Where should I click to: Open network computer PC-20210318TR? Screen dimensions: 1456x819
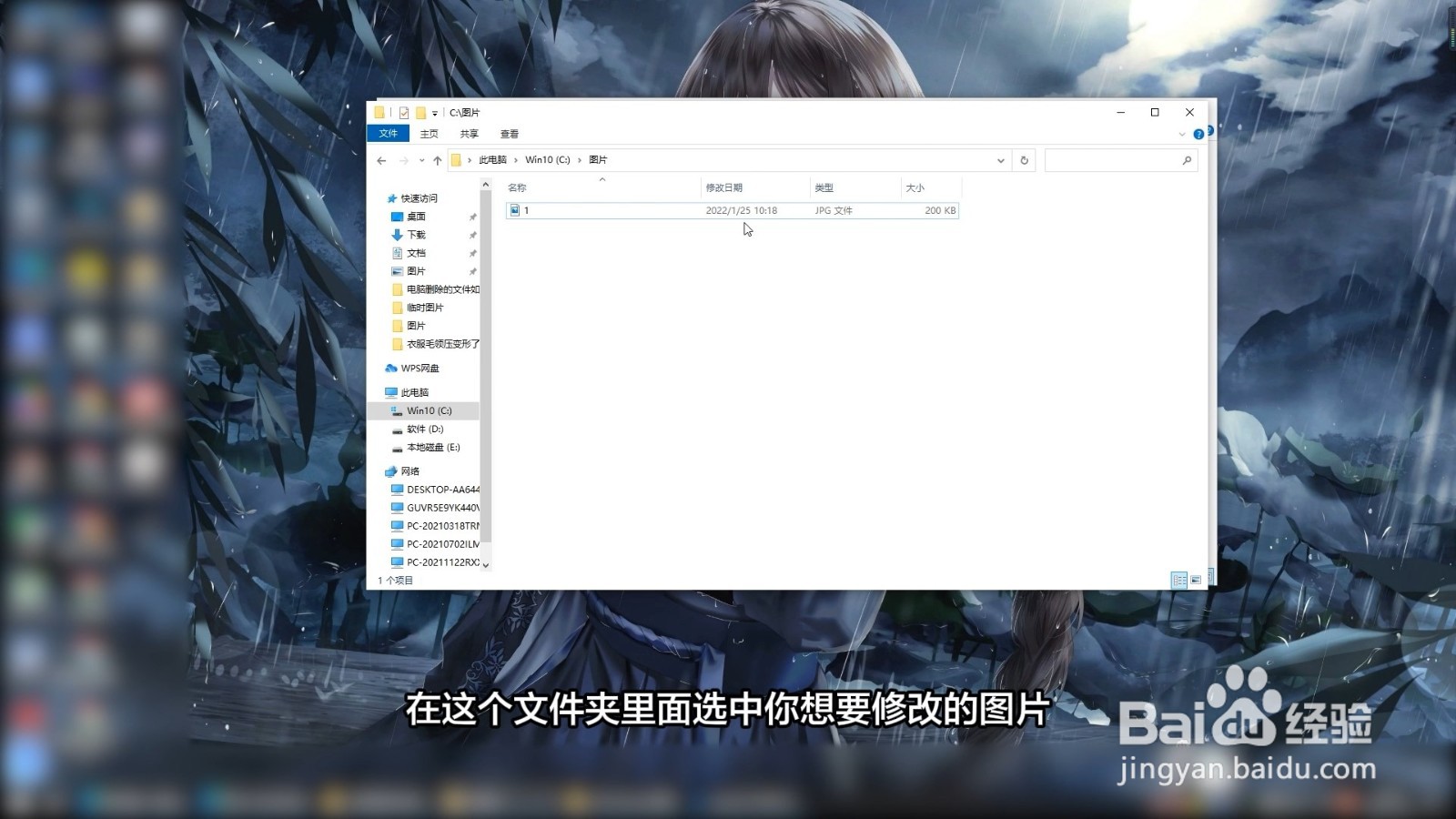(x=442, y=526)
